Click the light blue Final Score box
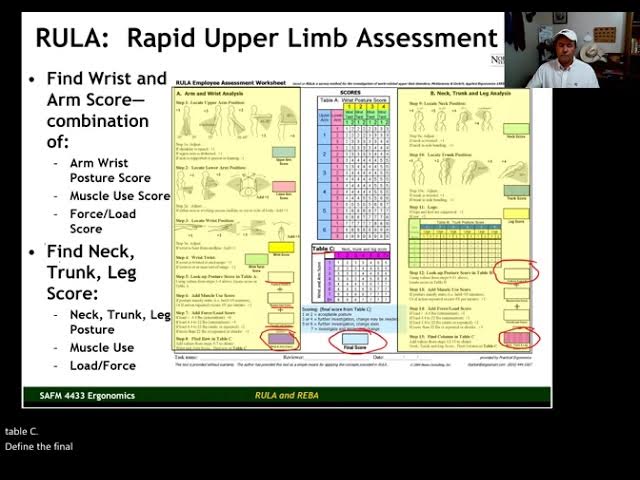The height and width of the screenshot is (480, 640). click(x=355, y=339)
